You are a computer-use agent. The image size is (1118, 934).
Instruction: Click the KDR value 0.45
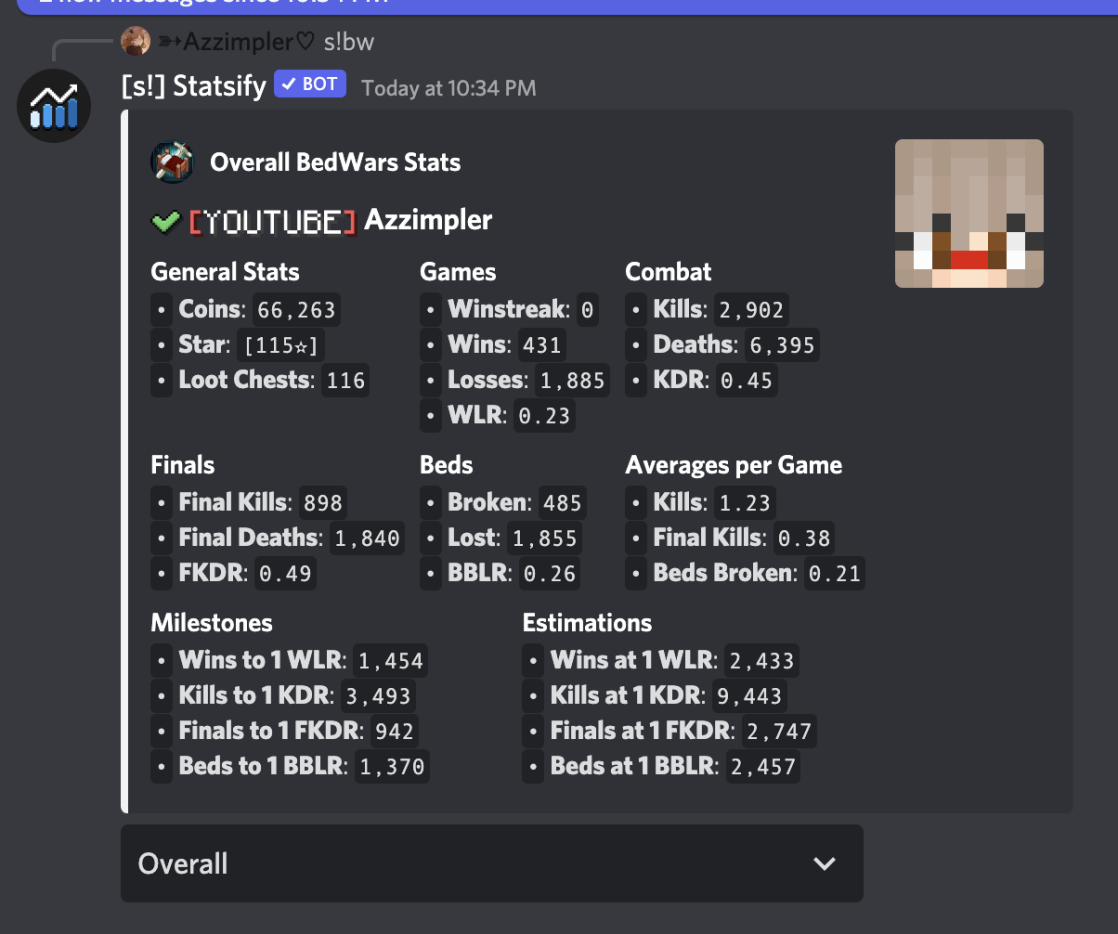coord(746,381)
